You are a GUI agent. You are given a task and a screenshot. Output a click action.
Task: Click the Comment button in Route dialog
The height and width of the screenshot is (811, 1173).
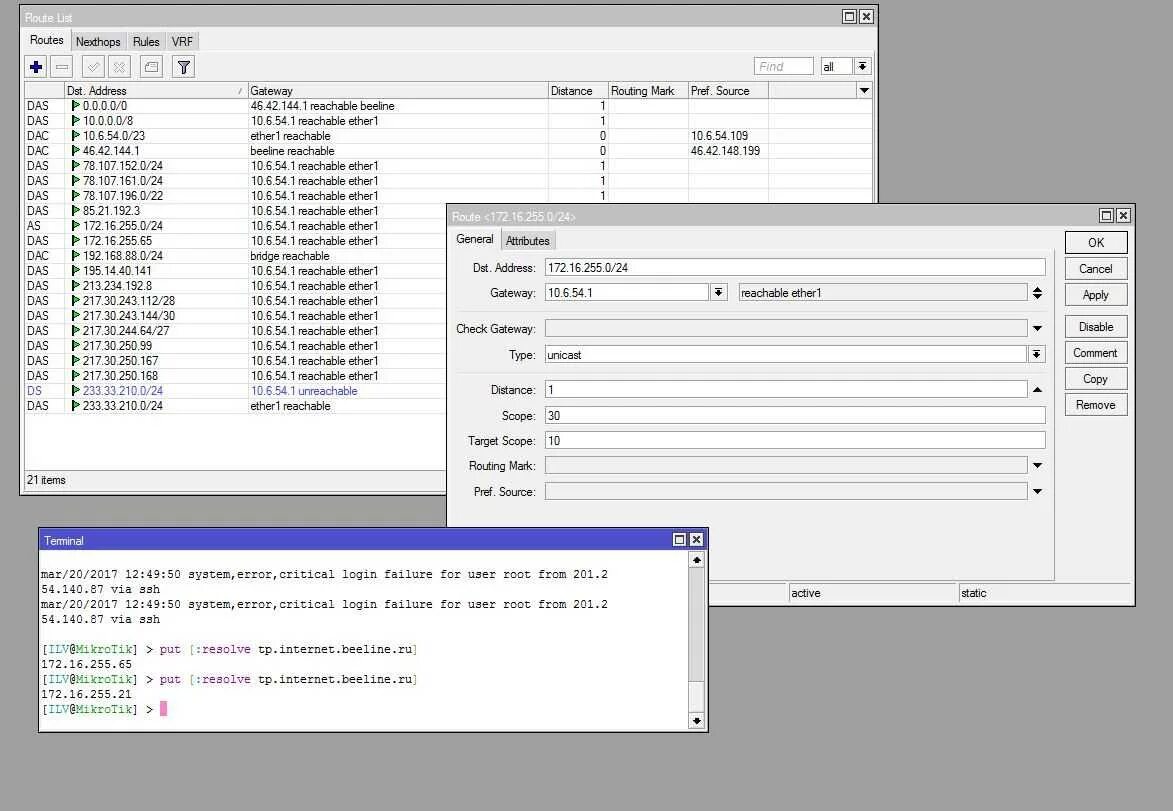(x=1096, y=353)
